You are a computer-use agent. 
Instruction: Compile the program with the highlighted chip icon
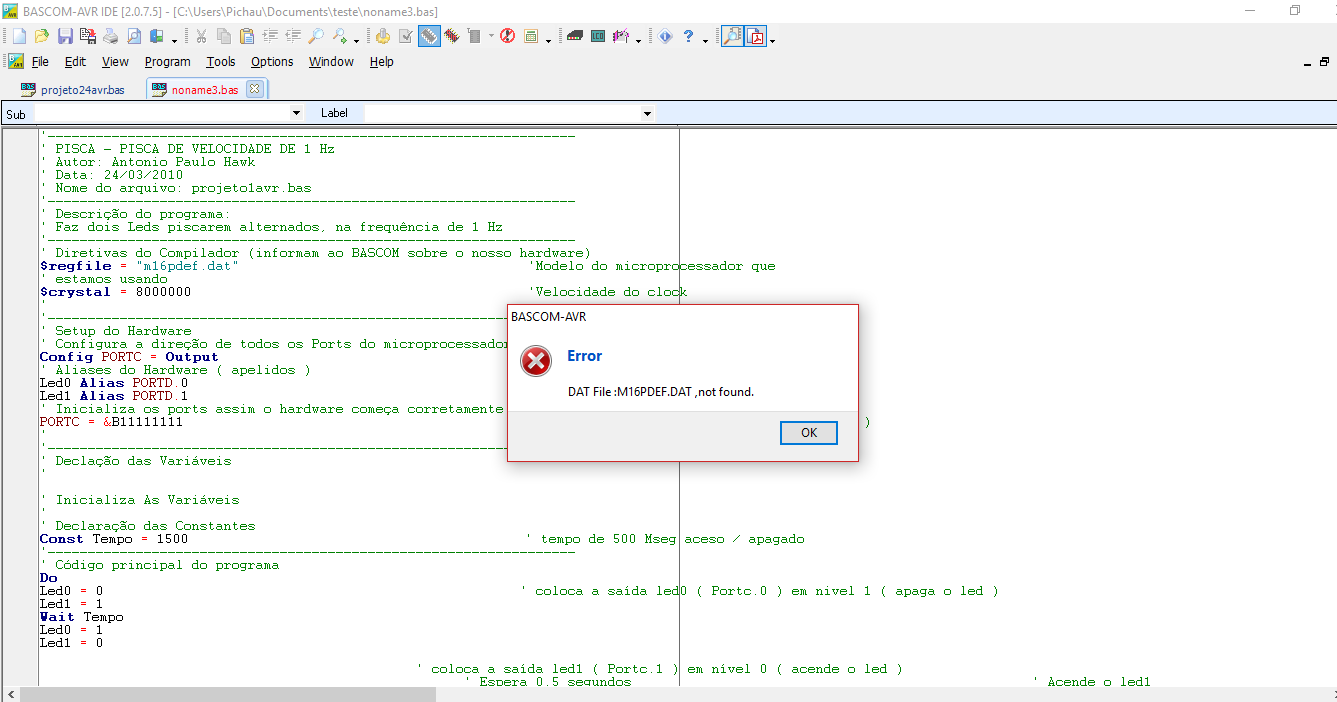(429, 36)
